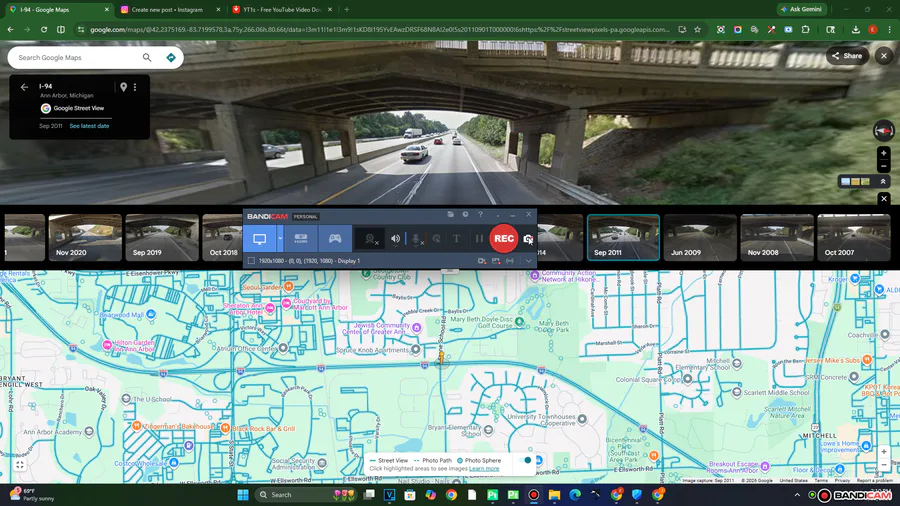Screen dimensions: 900x506
Task: Click the Briarwood Mall map marker
Action: pyautogui.click(x=151, y=314)
